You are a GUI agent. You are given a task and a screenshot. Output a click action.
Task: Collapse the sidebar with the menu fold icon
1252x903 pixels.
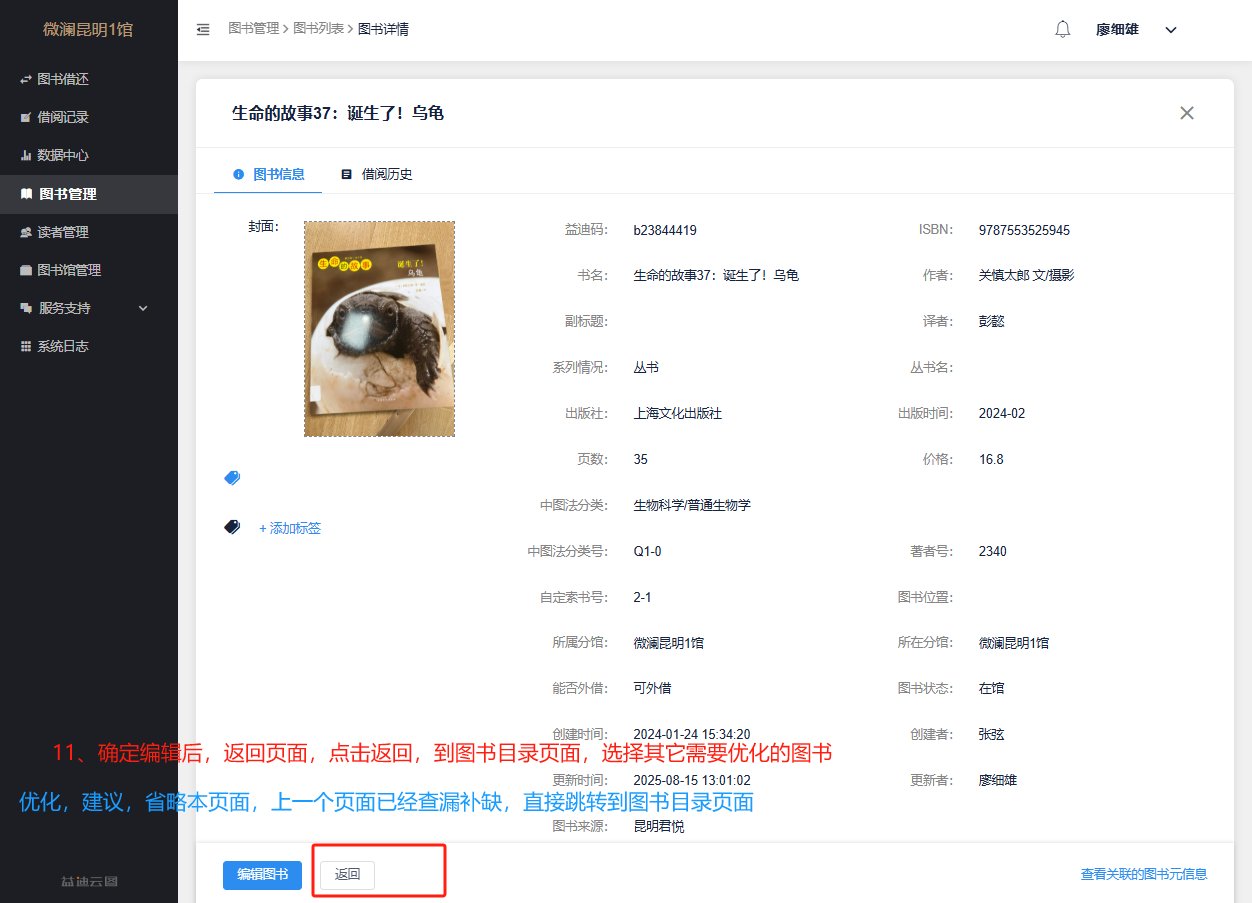(x=203, y=30)
